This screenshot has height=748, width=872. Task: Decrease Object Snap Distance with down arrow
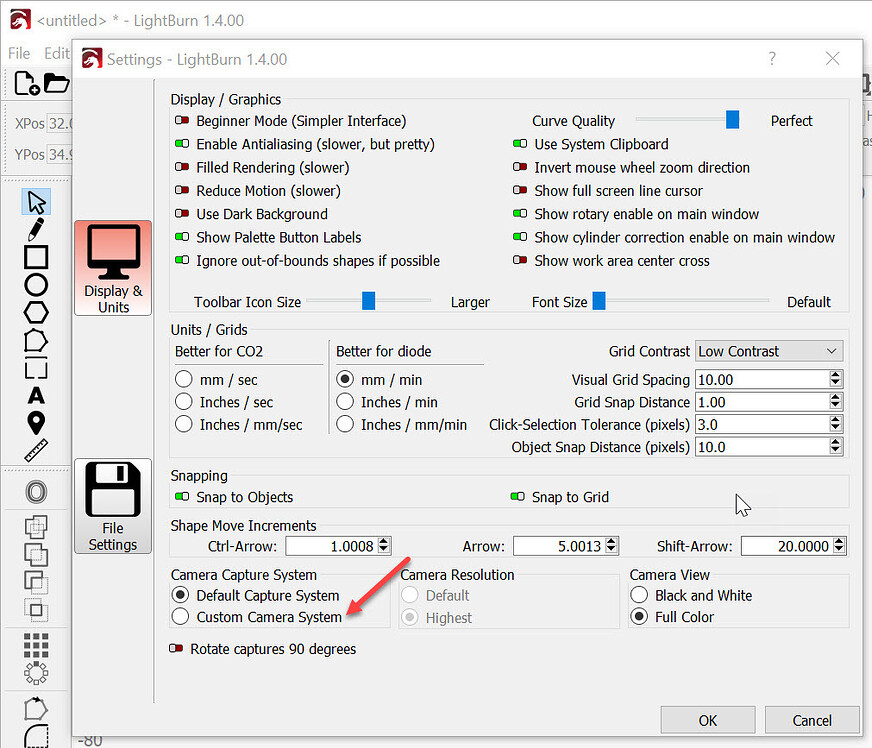coord(836,452)
